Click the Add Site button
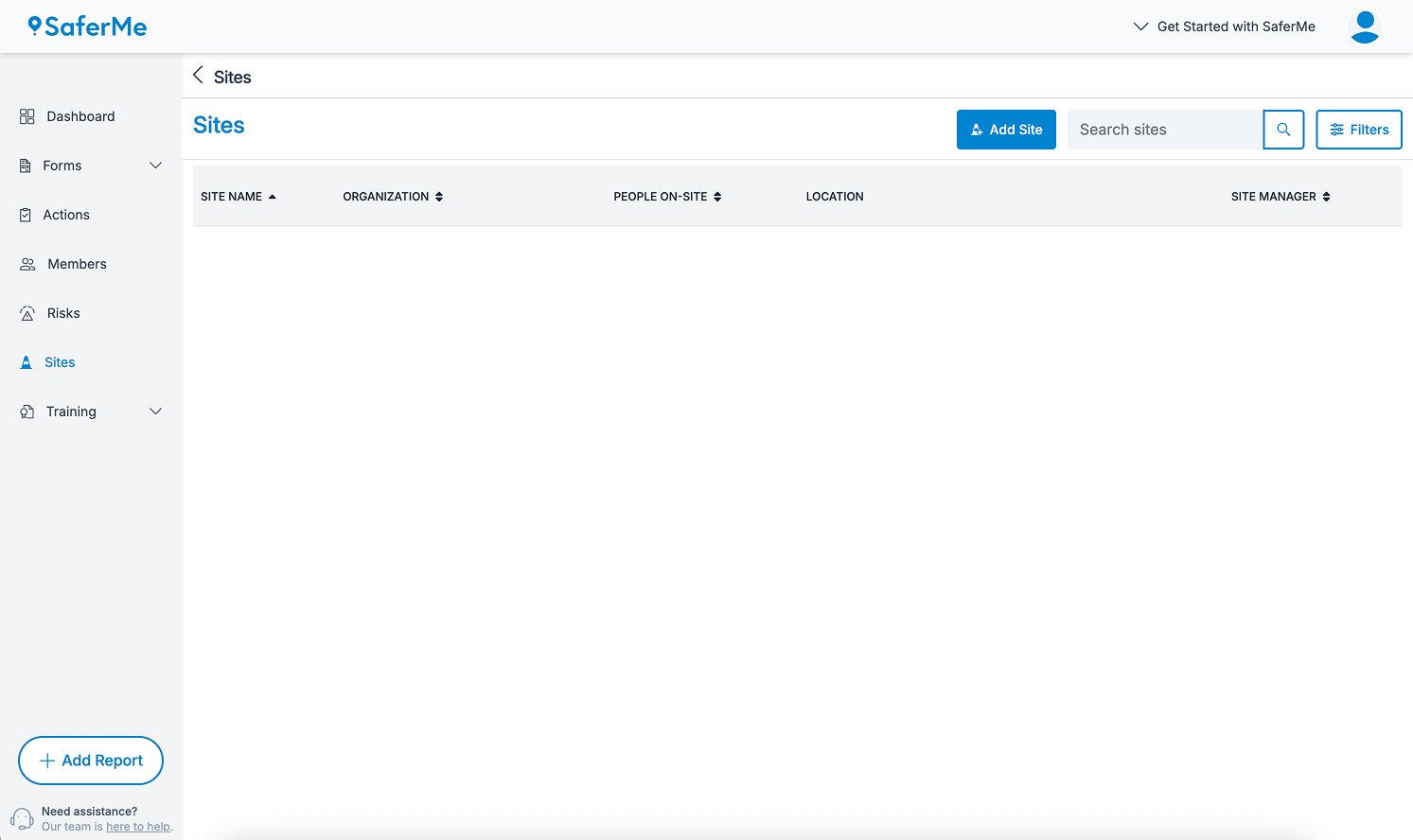 (1006, 130)
